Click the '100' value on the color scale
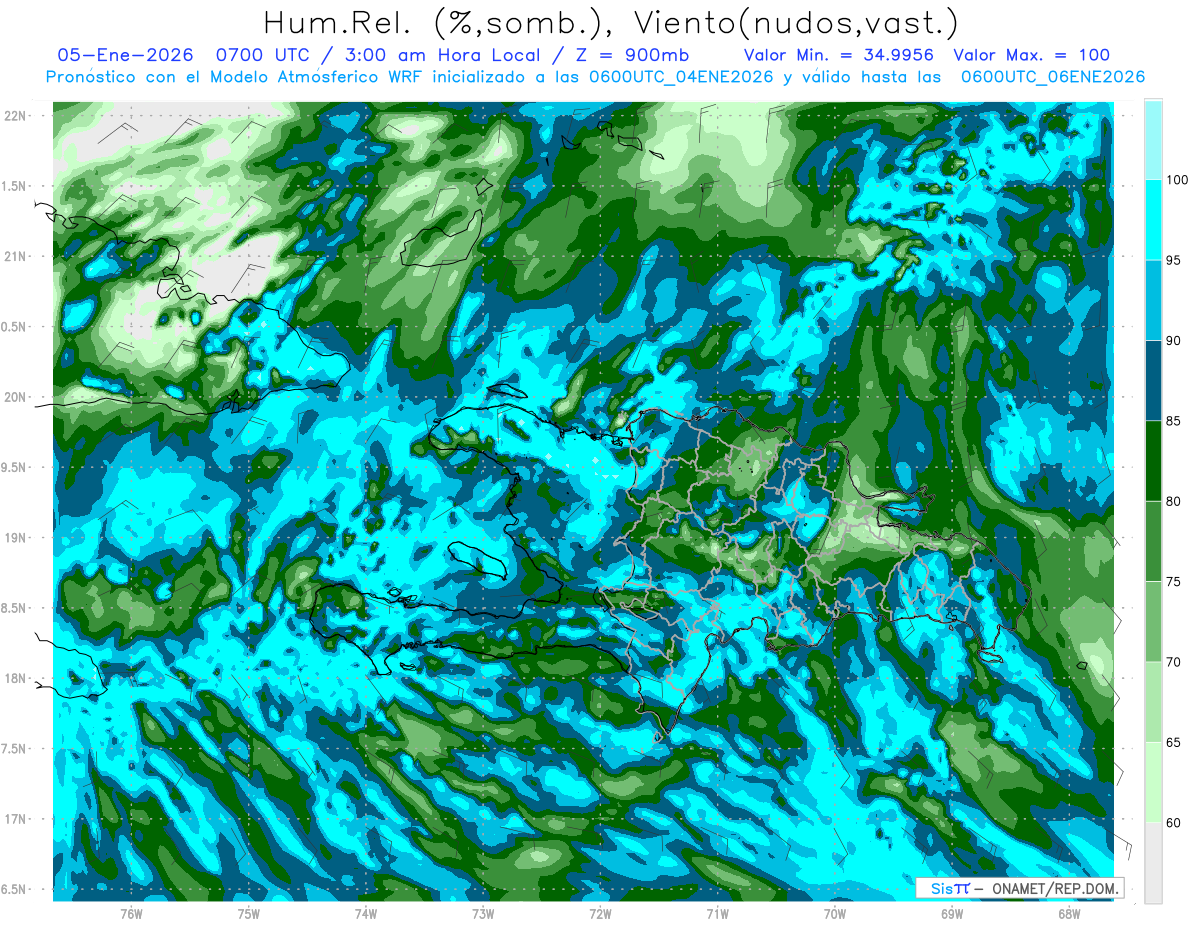Viewport: 1200px width, 927px height. 1179,180
